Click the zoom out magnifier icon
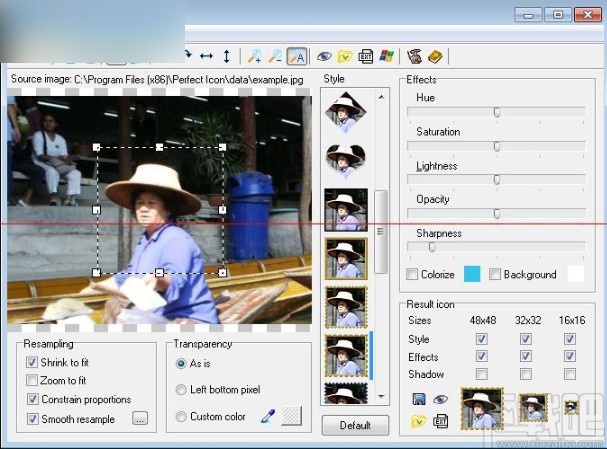 coord(276,57)
